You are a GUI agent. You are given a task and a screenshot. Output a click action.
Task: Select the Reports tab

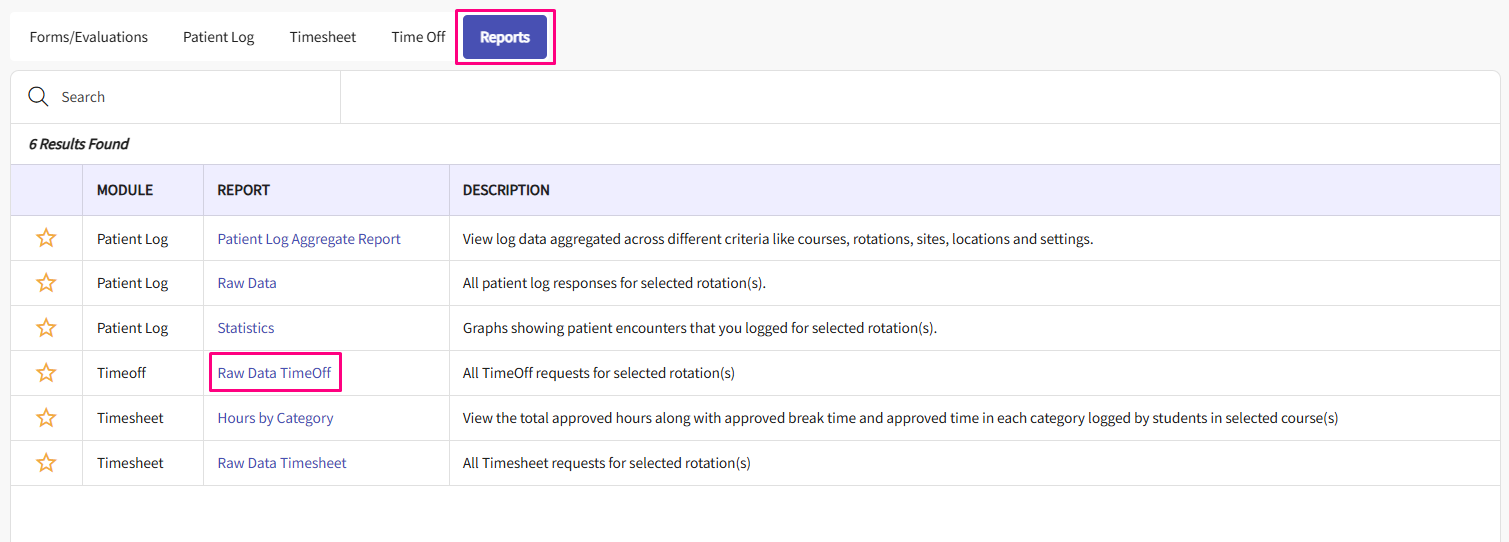505,37
